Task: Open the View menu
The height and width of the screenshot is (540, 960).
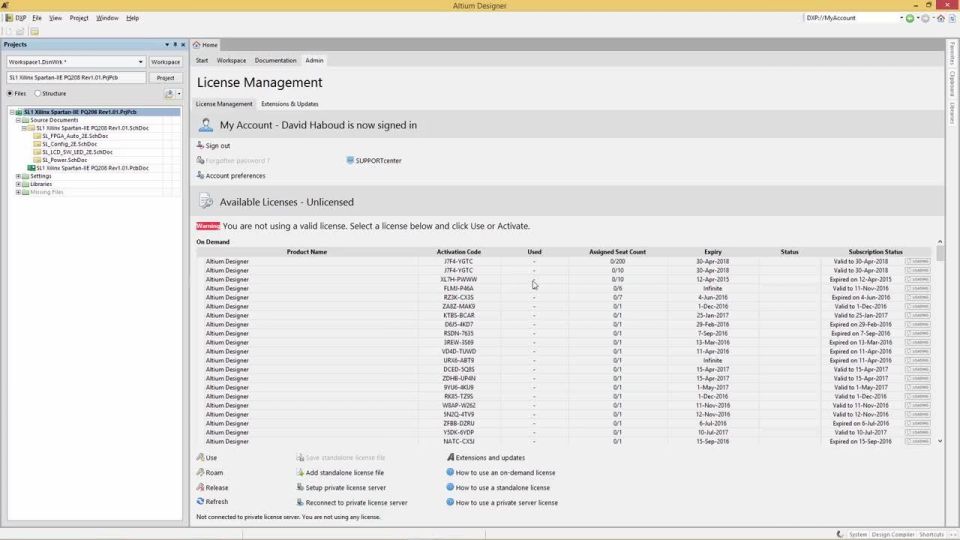Action: pyautogui.click(x=55, y=18)
